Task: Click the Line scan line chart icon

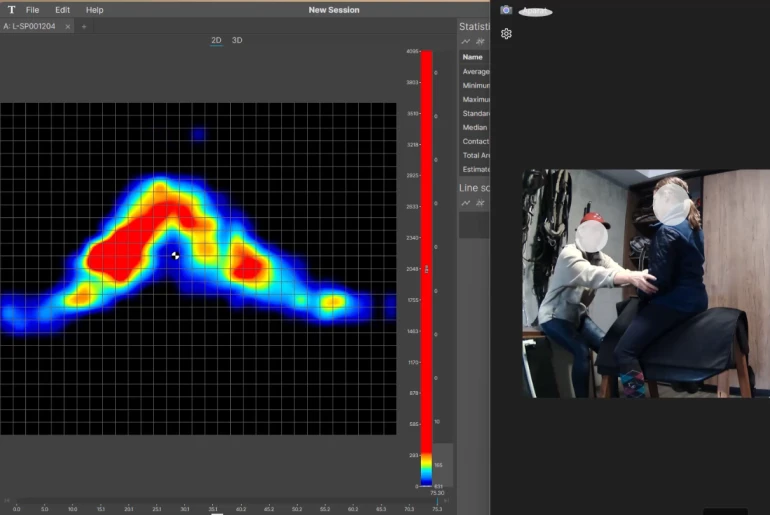Action: (x=466, y=203)
